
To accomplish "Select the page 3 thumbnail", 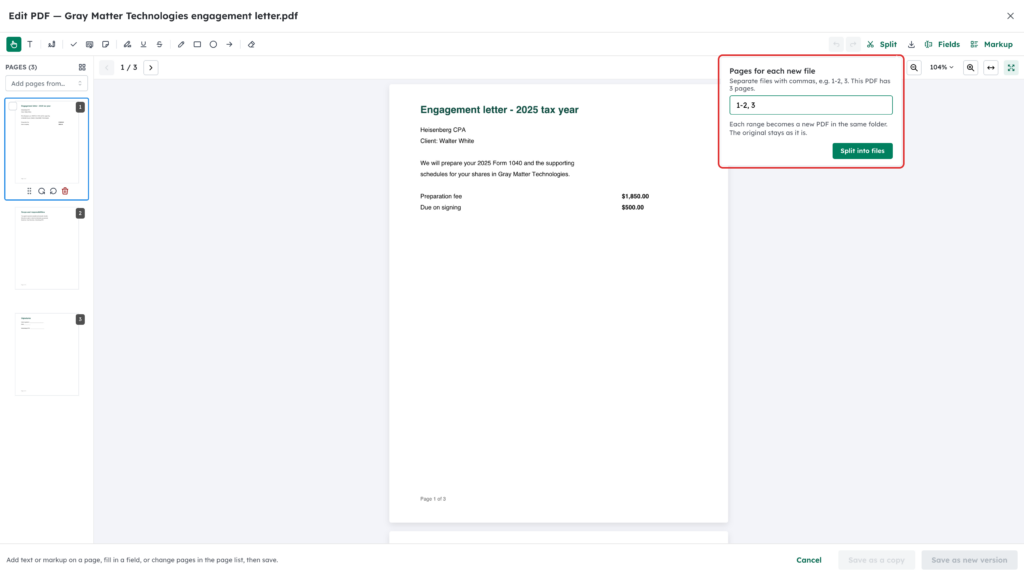I will [x=47, y=355].
